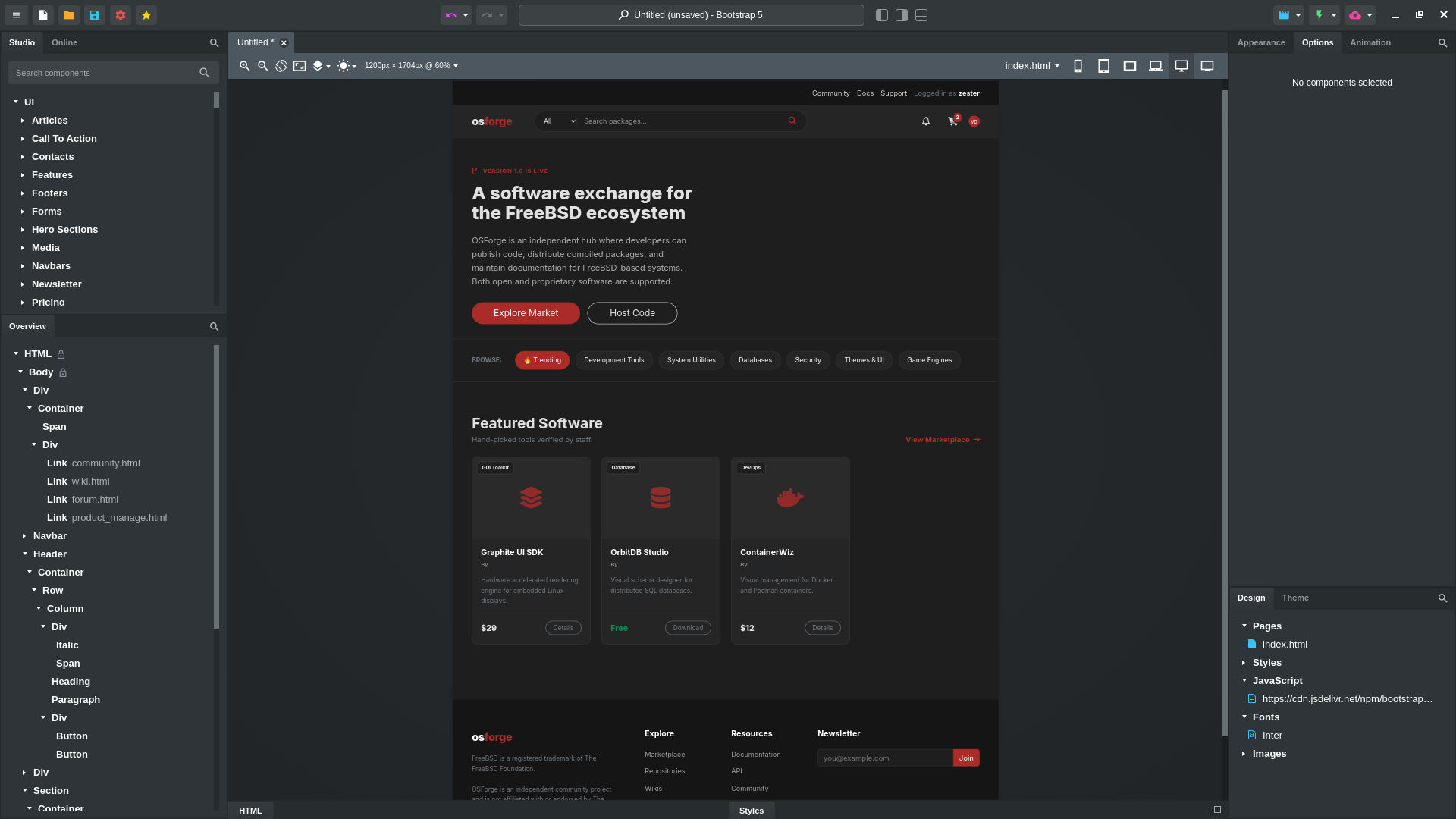Expand the Hero Sections component group
The image size is (1456, 819).
click(23, 230)
